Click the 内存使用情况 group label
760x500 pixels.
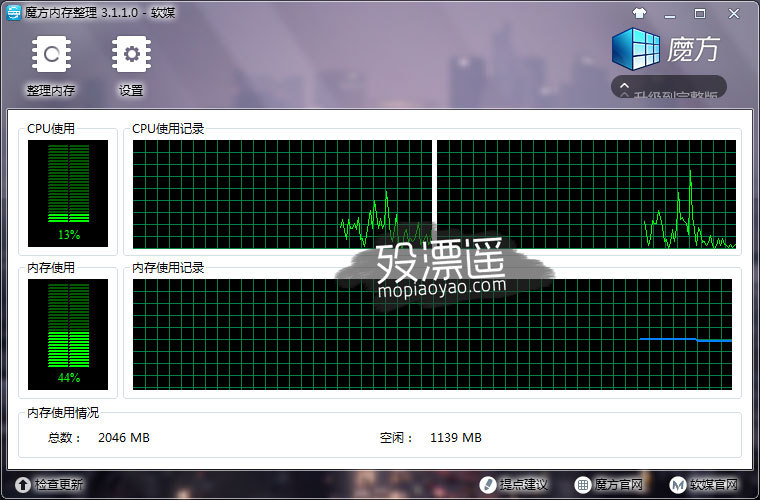coord(63,413)
